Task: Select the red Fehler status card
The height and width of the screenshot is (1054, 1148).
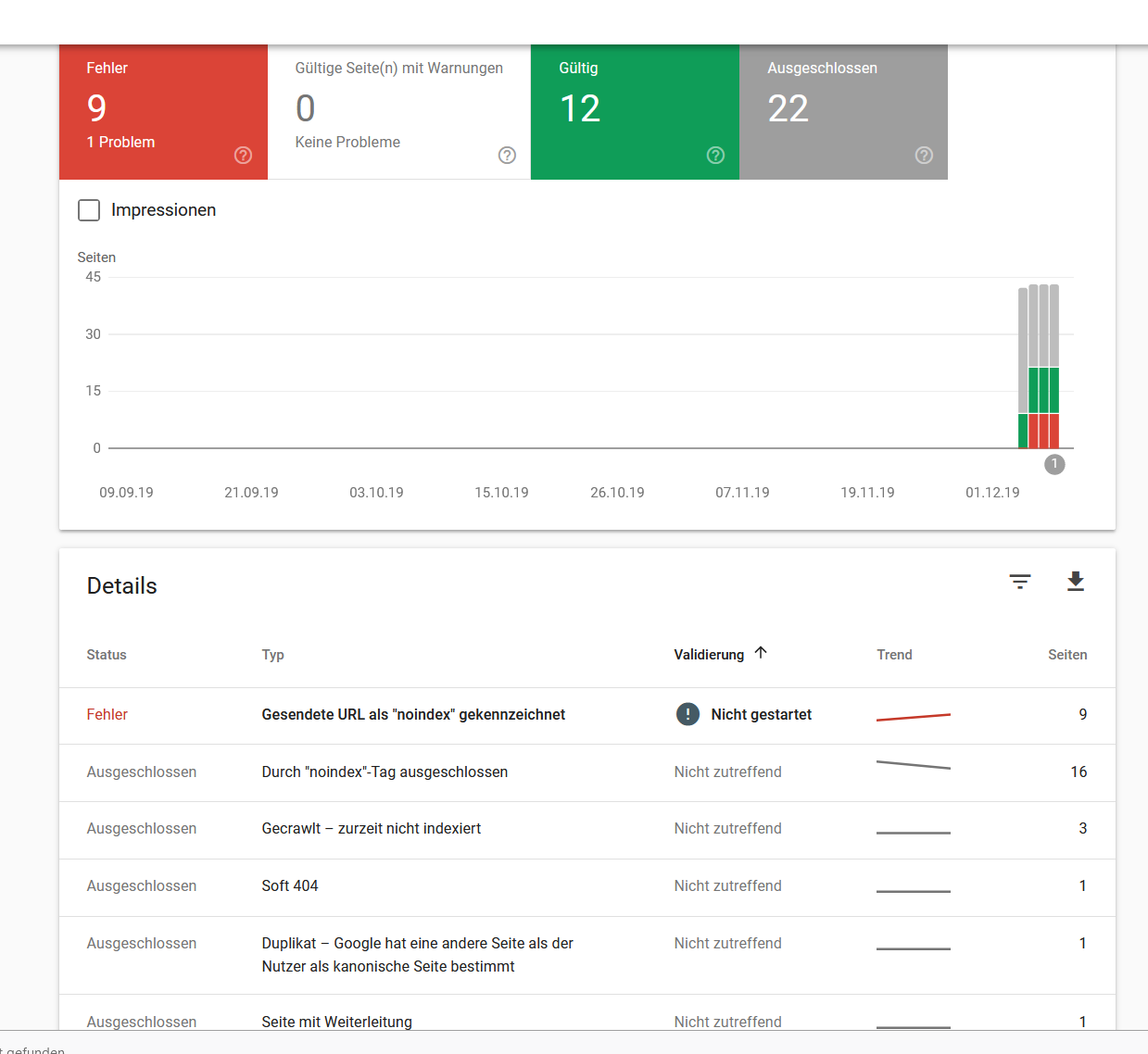Action: (x=163, y=112)
